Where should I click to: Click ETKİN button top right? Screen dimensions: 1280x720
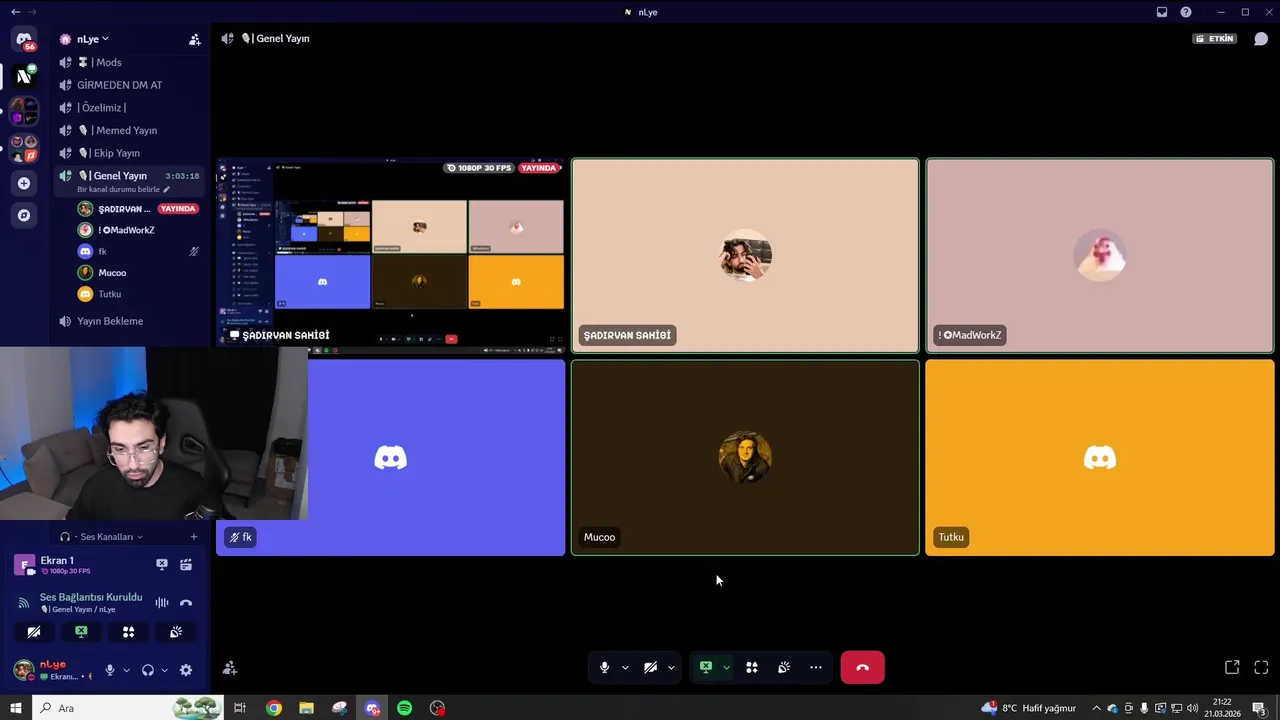1215,39
